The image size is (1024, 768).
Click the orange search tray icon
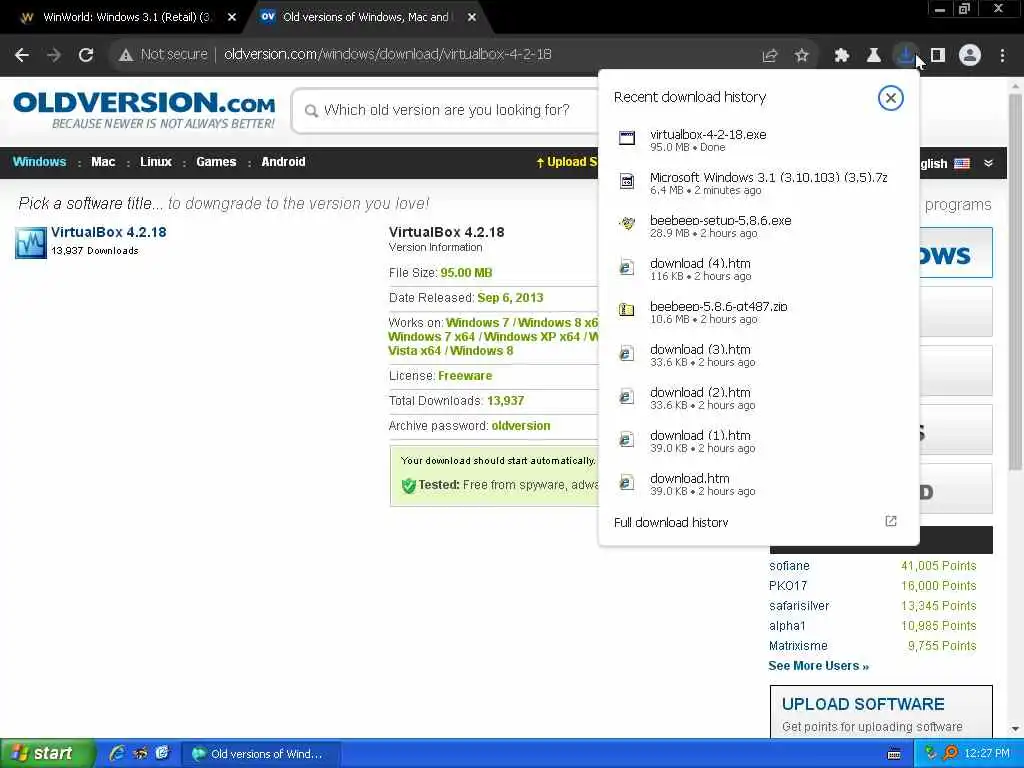pyautogui.click(x=951, y=754)
